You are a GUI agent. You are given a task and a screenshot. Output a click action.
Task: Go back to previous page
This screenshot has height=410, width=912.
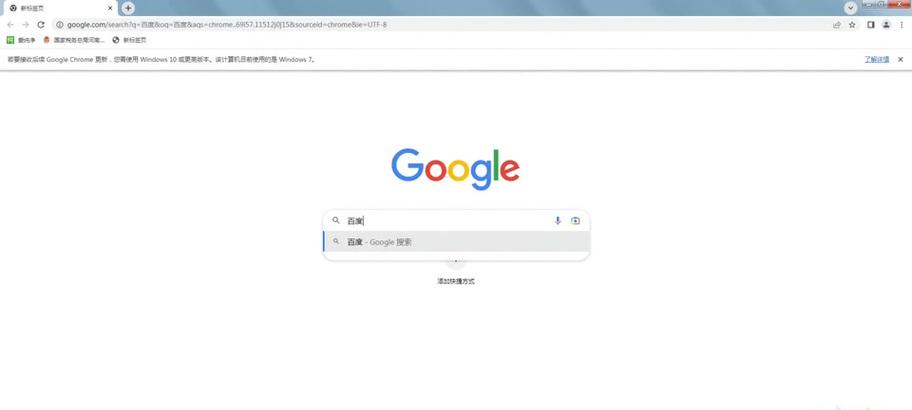click(10, 24)
